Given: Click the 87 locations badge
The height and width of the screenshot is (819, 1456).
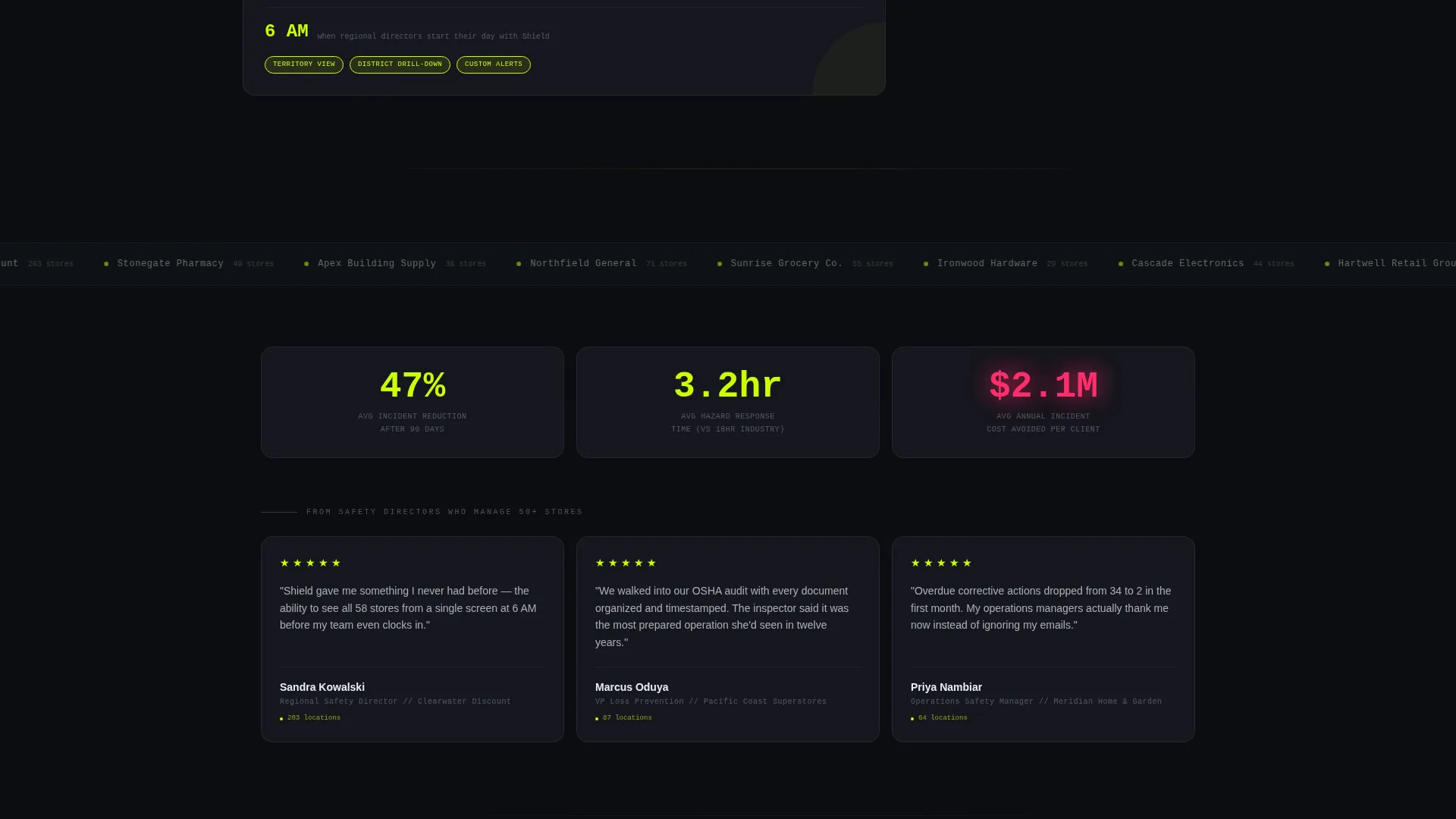Looking at the screenshot, I should [623, 718].
